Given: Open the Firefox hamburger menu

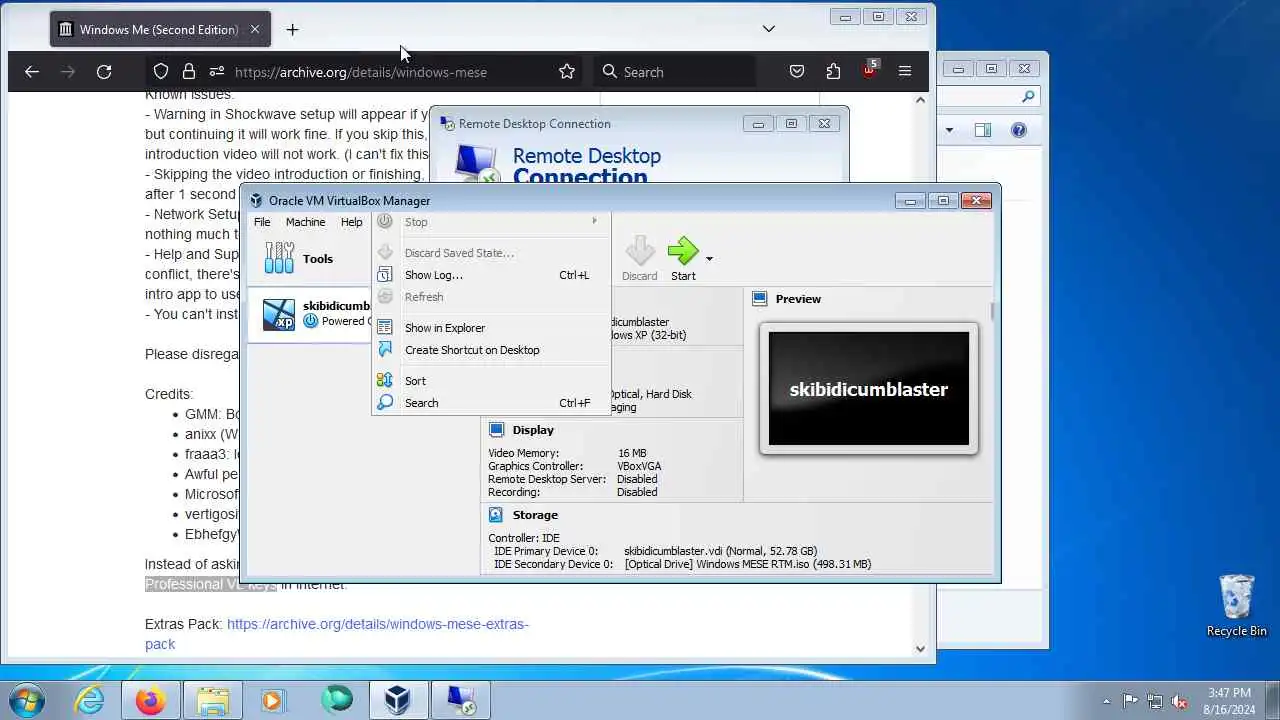Looking at the screenshot, I should point(905,72).
